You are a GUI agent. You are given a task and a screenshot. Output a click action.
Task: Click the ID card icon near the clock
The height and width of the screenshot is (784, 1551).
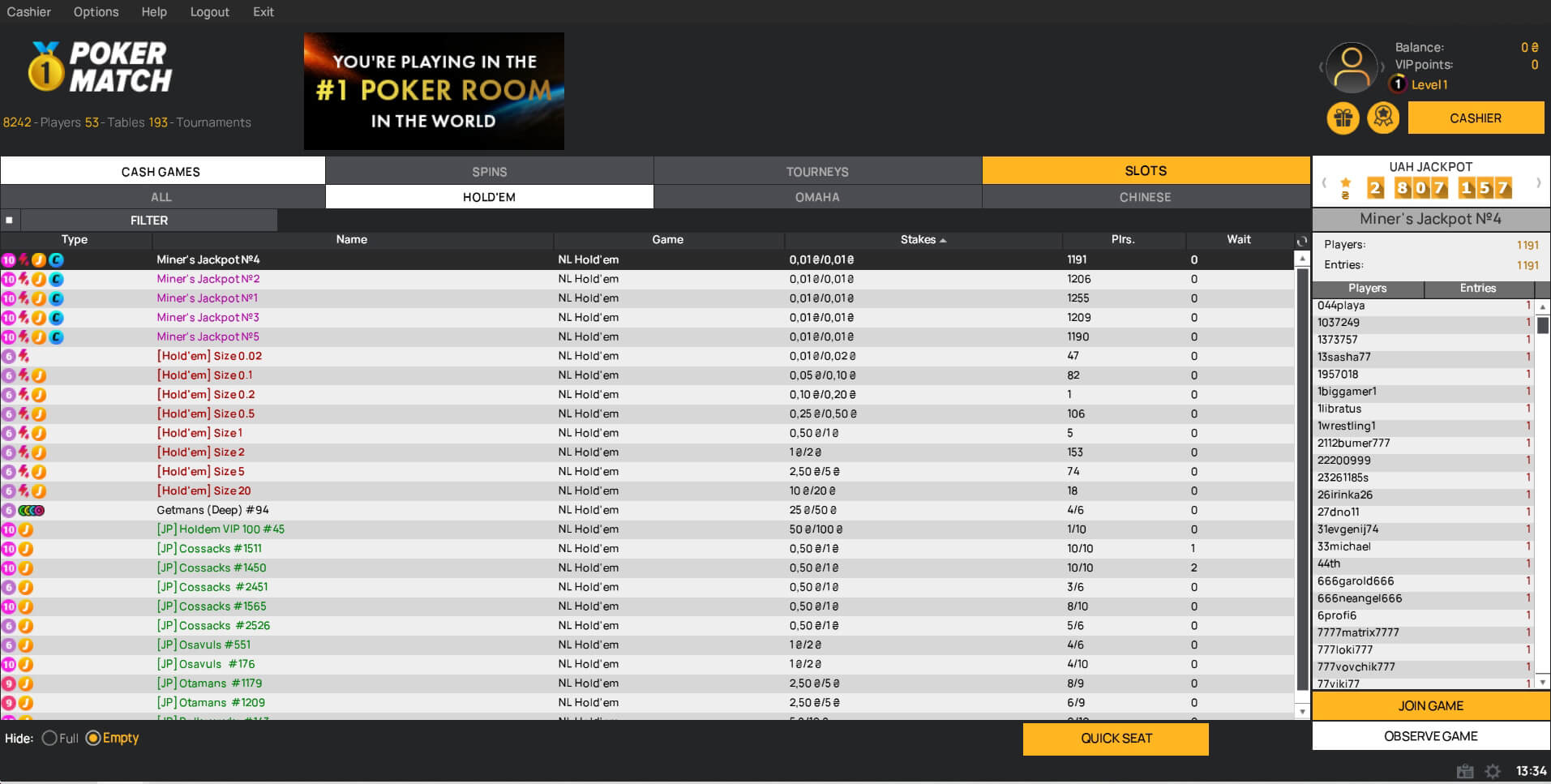(x=1464, y=772)
